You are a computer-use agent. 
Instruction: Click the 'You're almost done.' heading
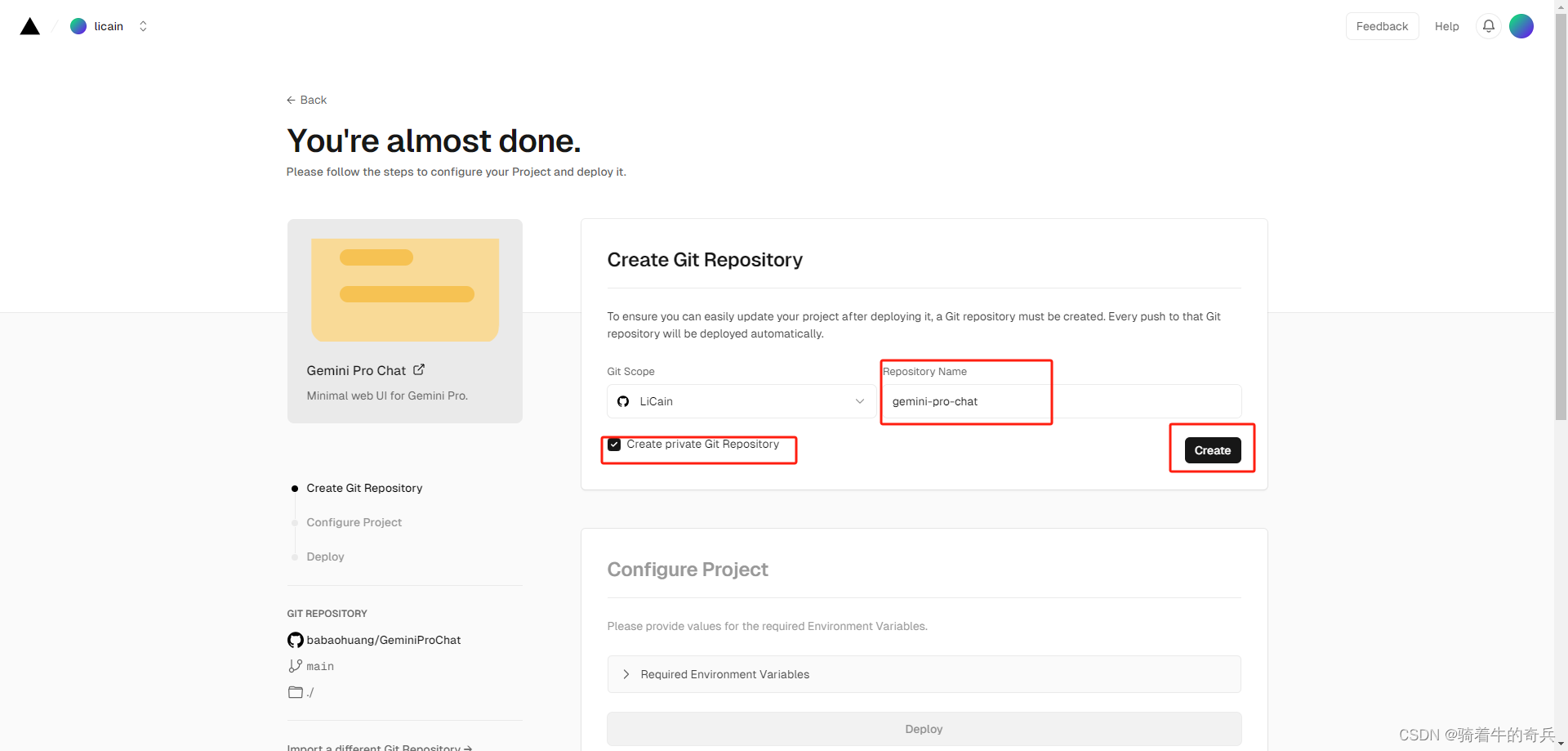434,141
